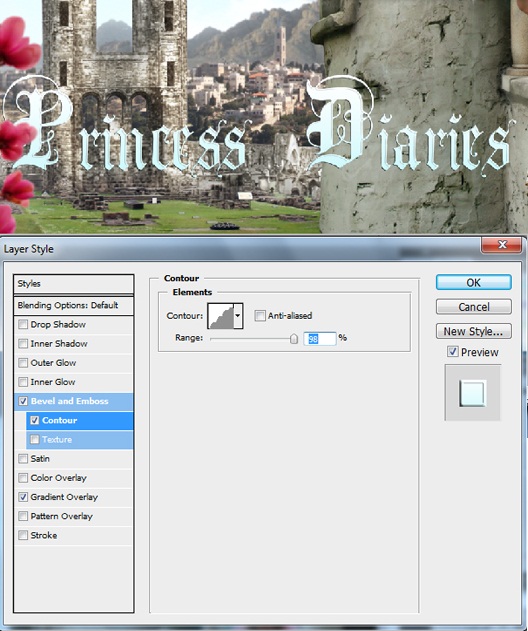The width and height of the screenshot is (528, 631).
Task: Click the contour curve thumbnail preview
Action: tap(221, 316)
